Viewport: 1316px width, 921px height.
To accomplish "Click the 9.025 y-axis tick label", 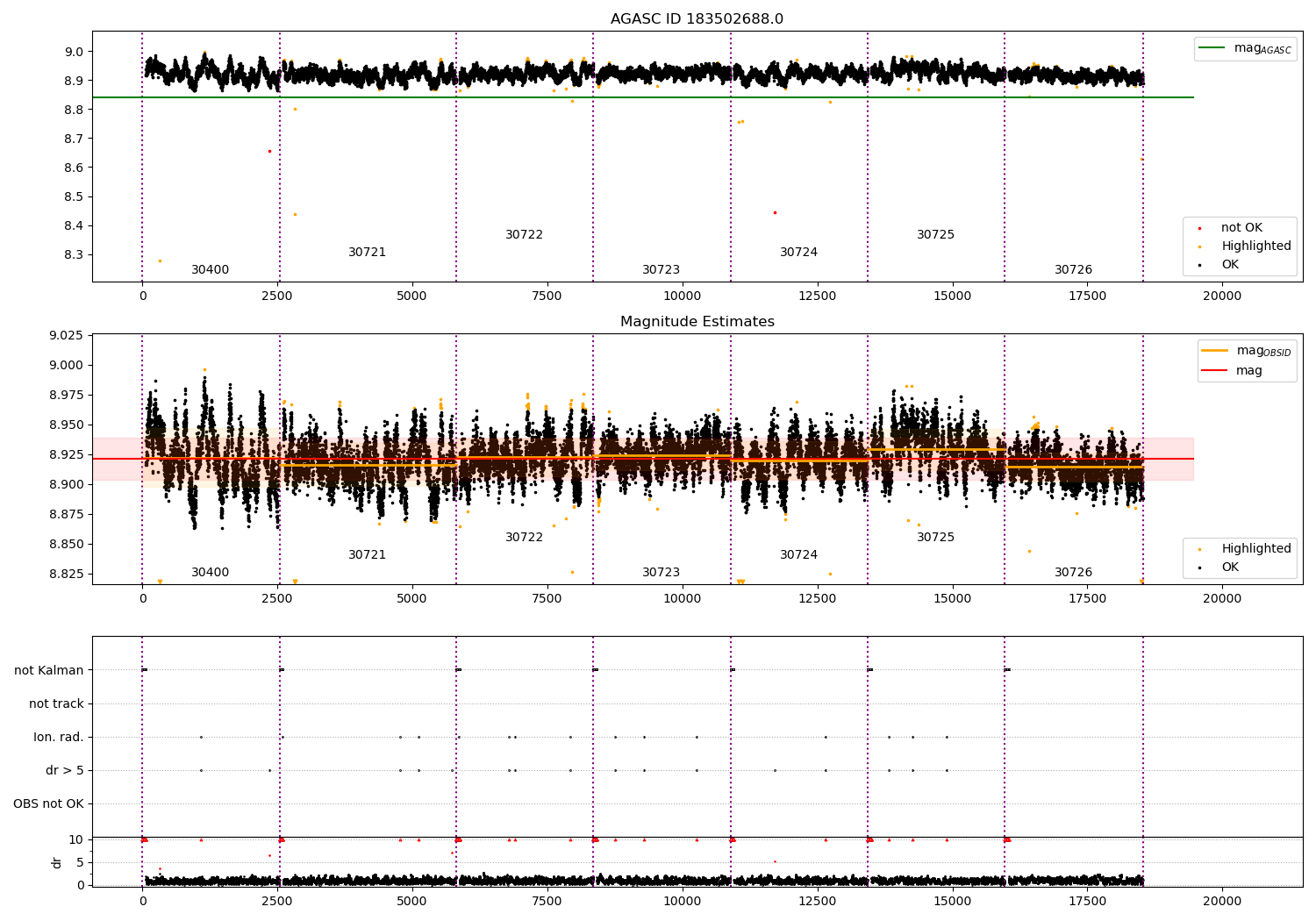I will (68, 336).
